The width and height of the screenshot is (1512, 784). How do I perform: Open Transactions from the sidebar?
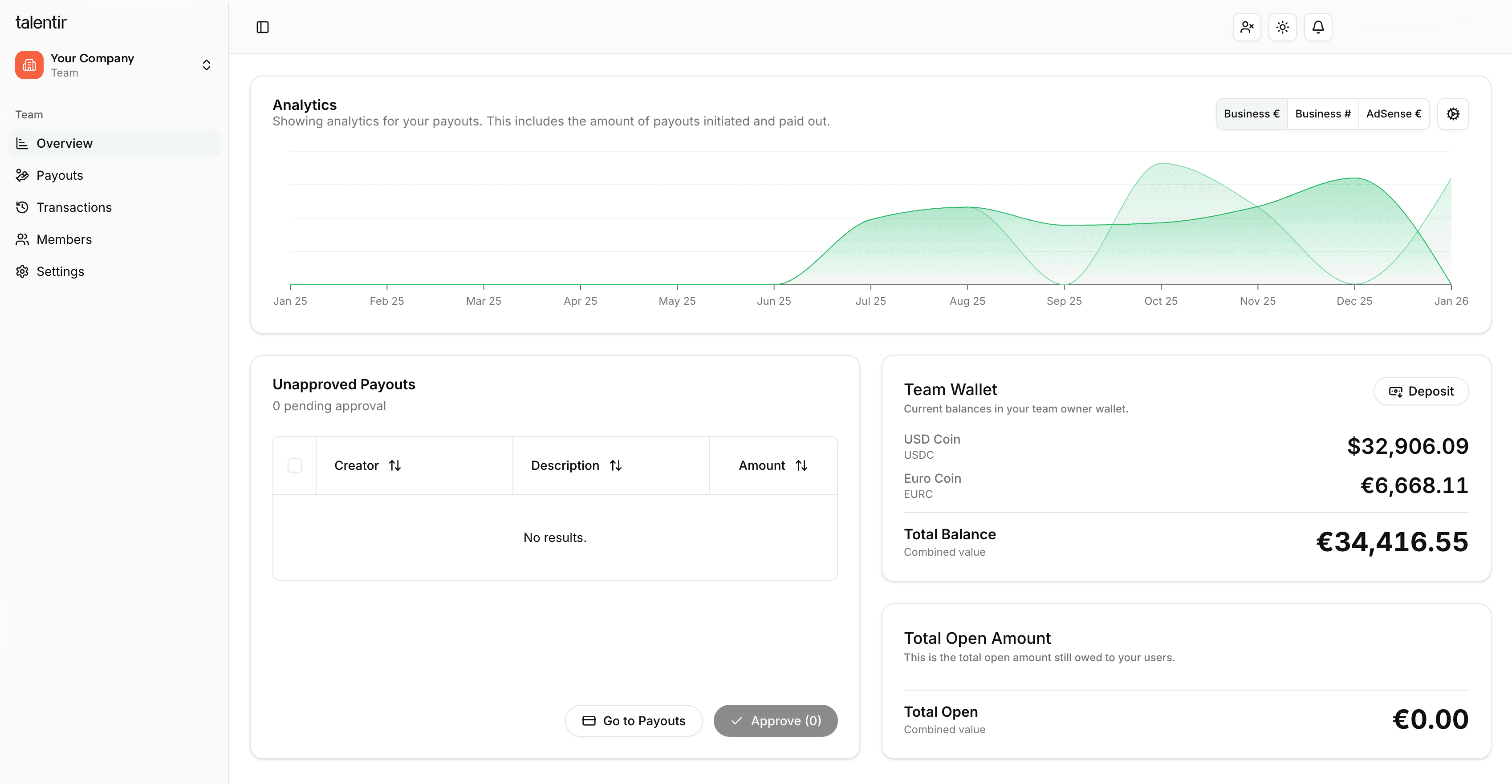pos(74,208)
